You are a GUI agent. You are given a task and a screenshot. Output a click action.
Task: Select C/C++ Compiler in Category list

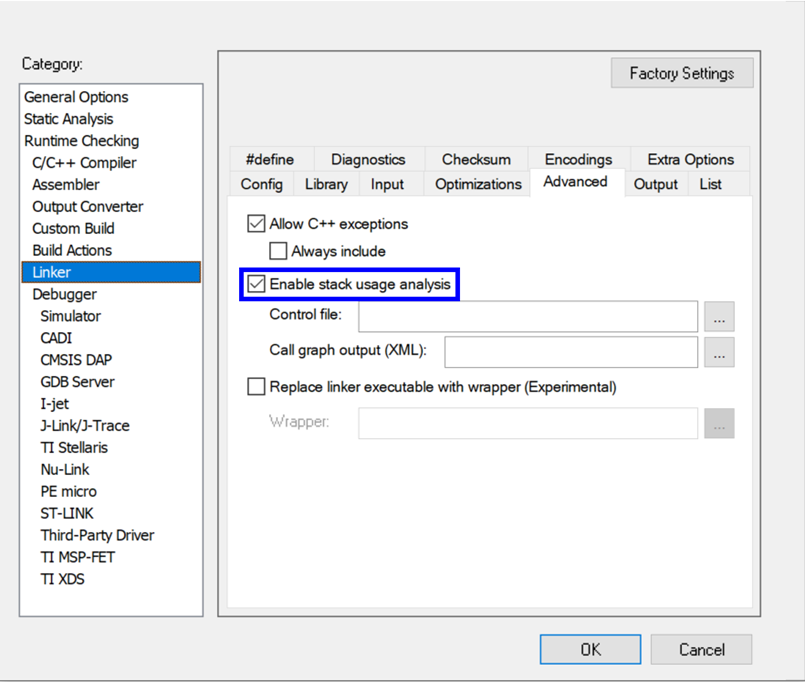pyautogui.click(x=84, y=163)
